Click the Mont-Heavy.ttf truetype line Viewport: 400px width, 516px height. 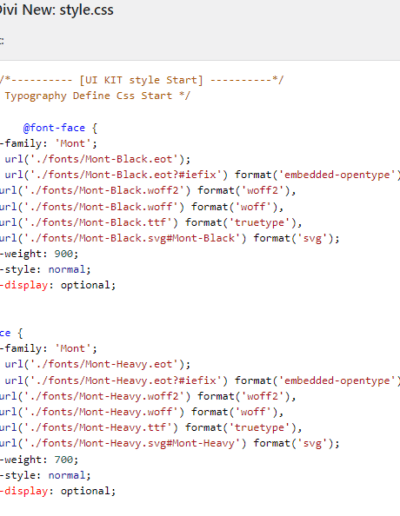tap(151, 428)
